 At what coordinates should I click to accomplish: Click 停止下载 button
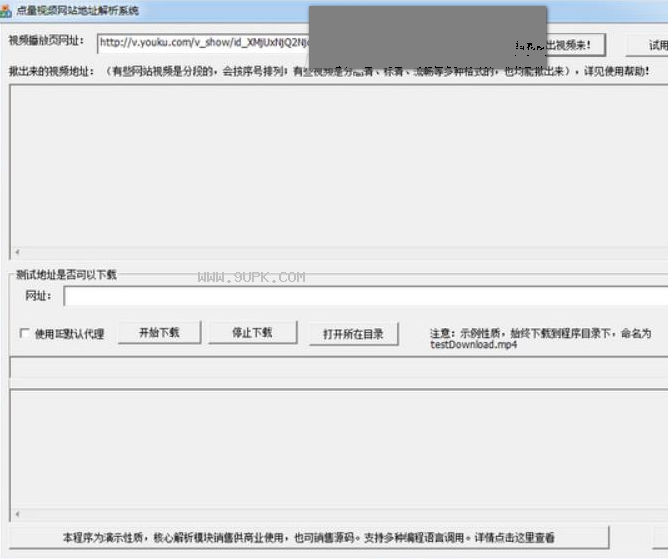252,332
